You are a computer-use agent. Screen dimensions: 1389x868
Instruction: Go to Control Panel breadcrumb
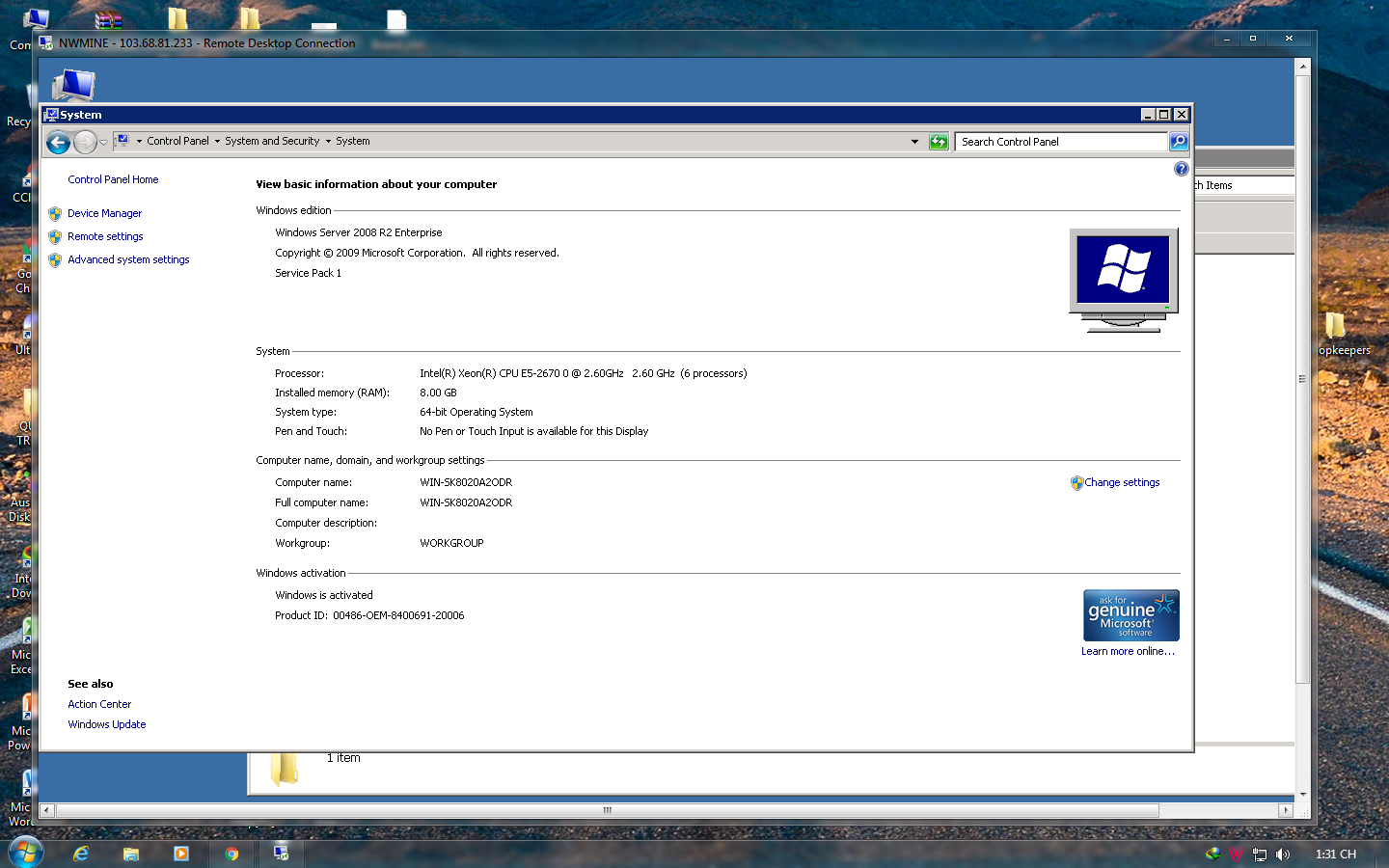point(177,141)
